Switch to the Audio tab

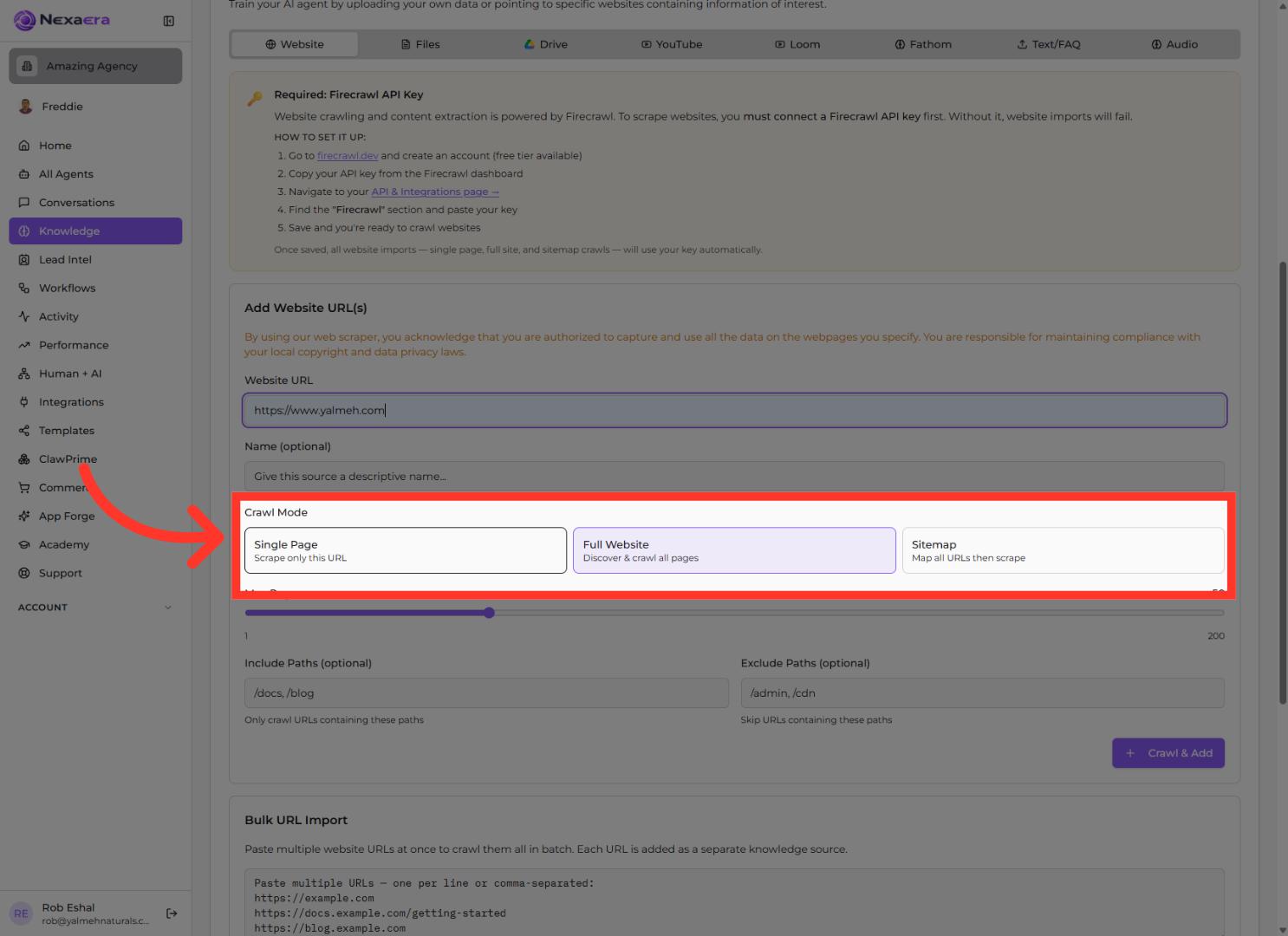click(x=1174, y=44)
